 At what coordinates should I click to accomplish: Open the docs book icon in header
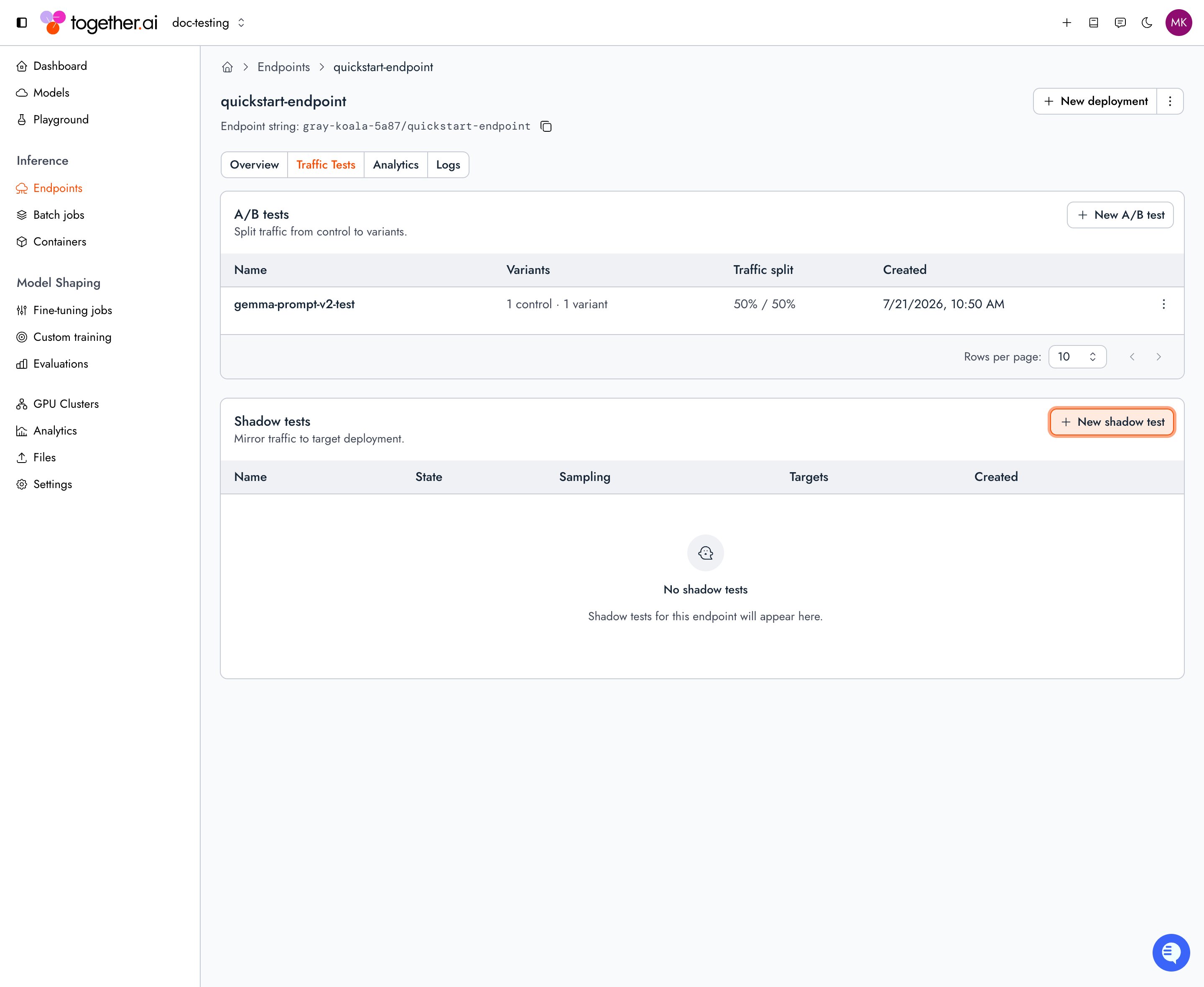1093,23
